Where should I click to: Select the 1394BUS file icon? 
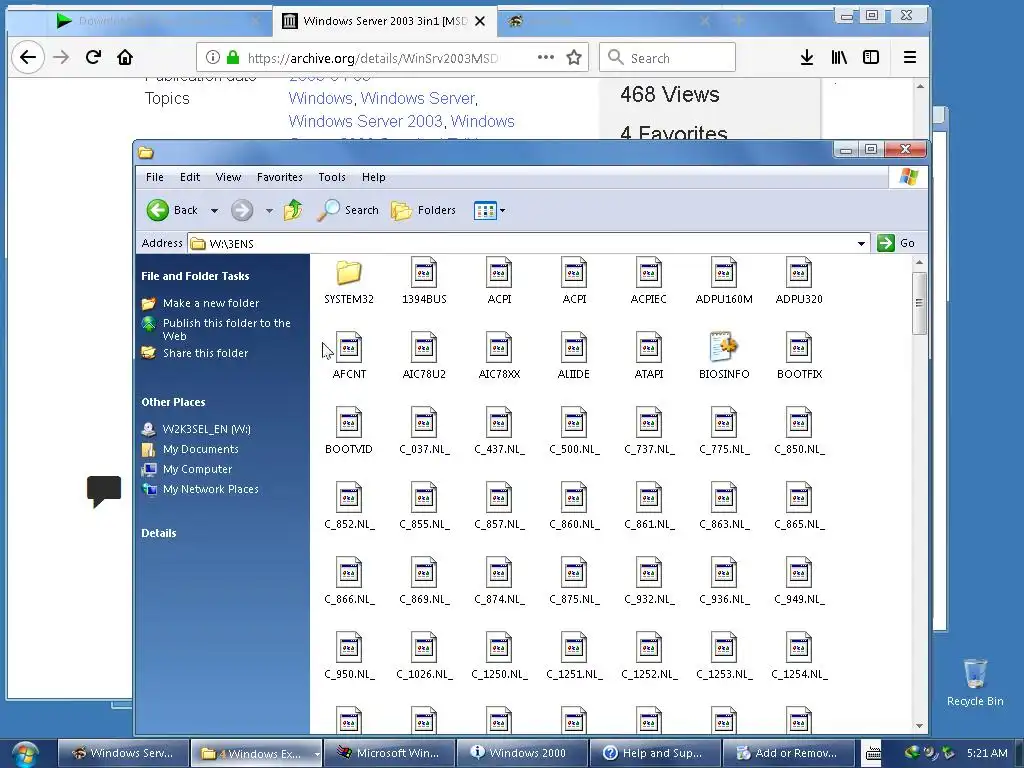point(424,273)
